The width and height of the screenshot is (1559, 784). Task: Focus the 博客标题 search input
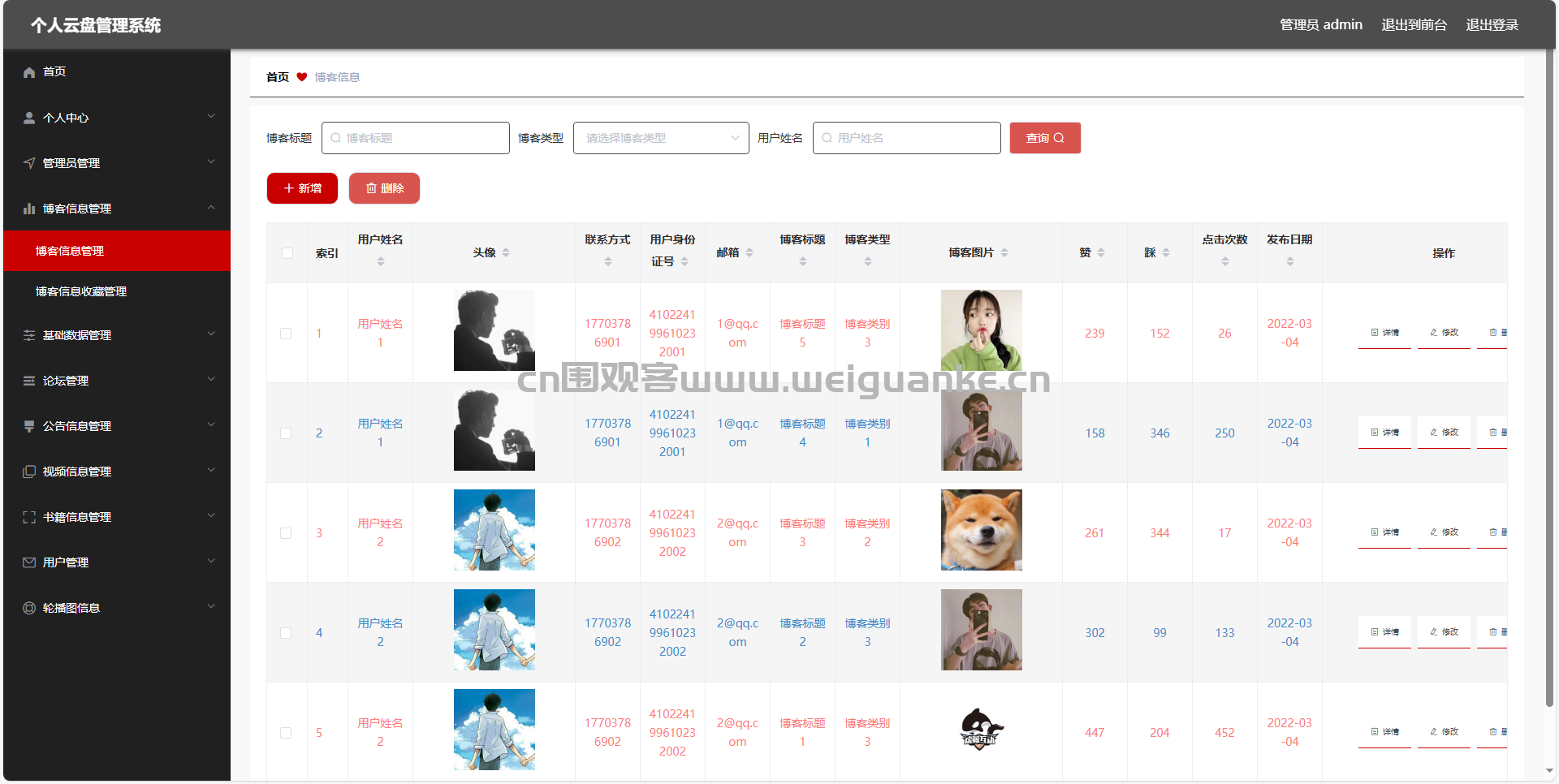[416, 138]
